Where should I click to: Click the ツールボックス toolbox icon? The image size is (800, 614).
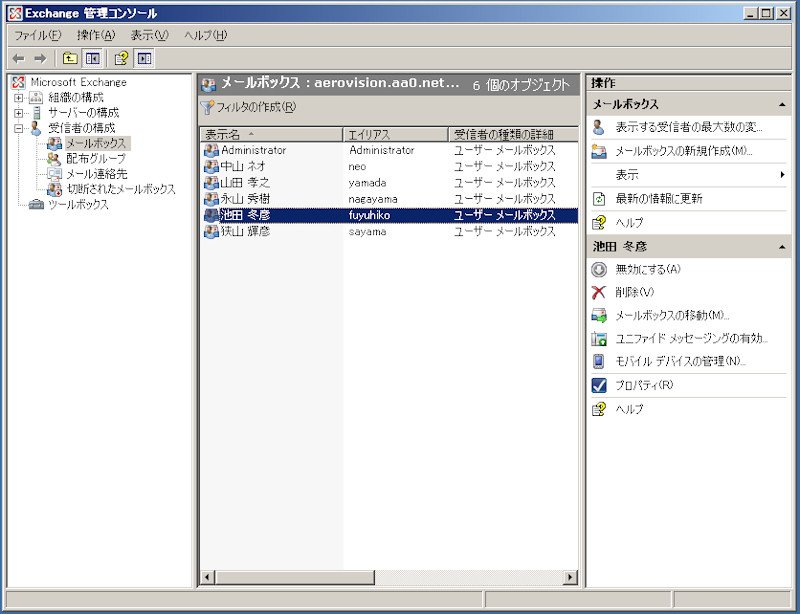click(x=36, y=205)
